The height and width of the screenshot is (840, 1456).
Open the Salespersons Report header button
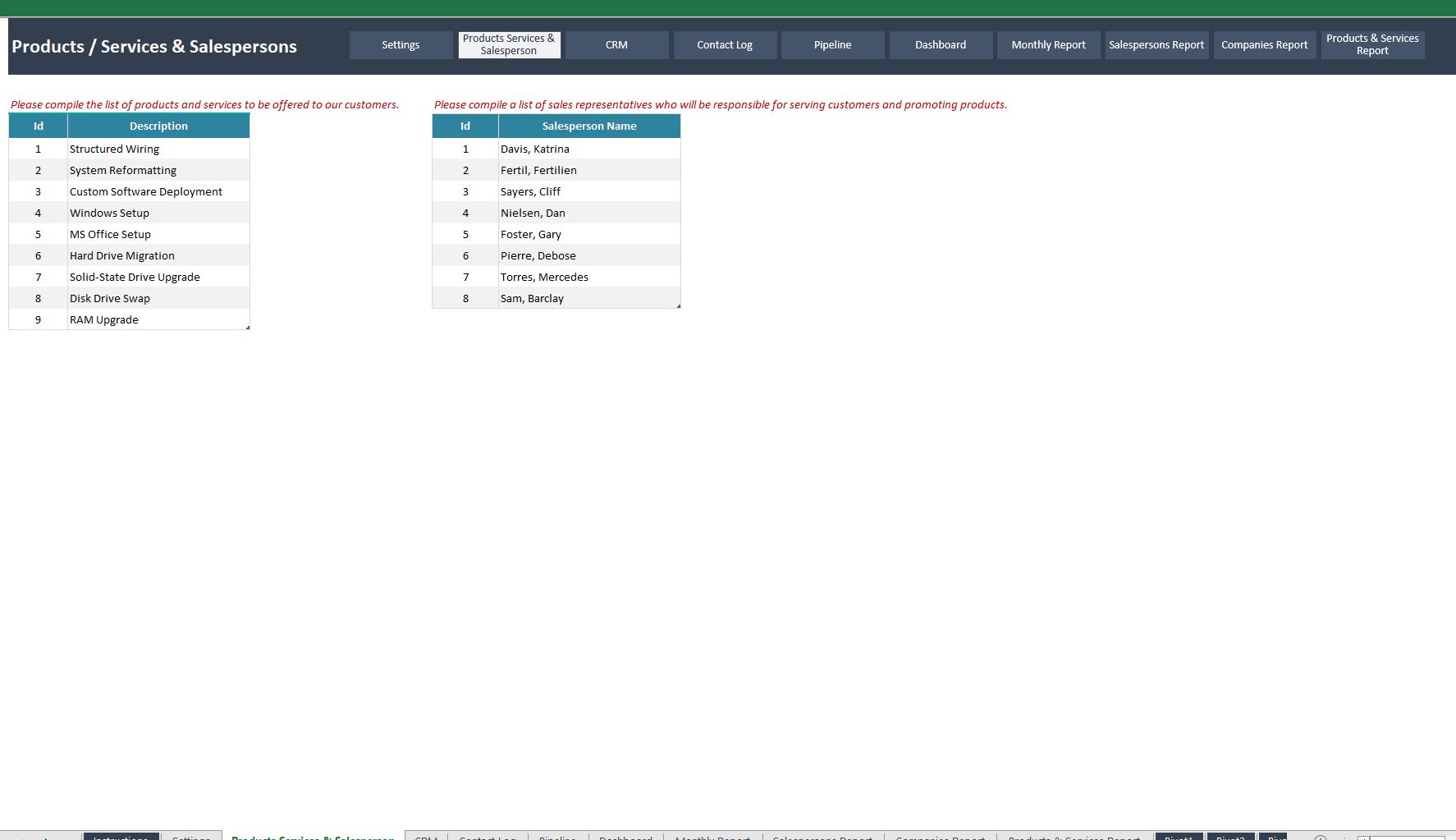click(1156, 45)
